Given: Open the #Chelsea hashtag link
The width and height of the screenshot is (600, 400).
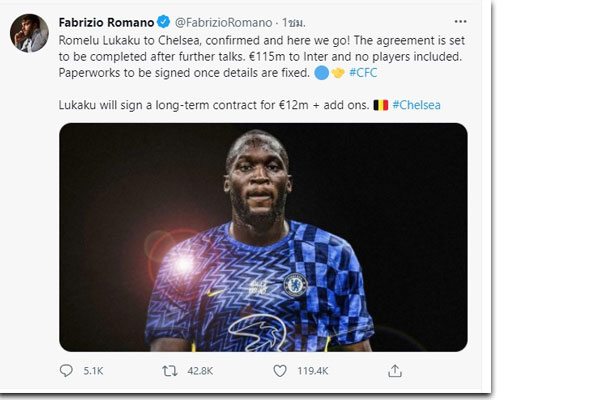Looking at the screenshot, I should pyautogui.click(x=416, y=105).
